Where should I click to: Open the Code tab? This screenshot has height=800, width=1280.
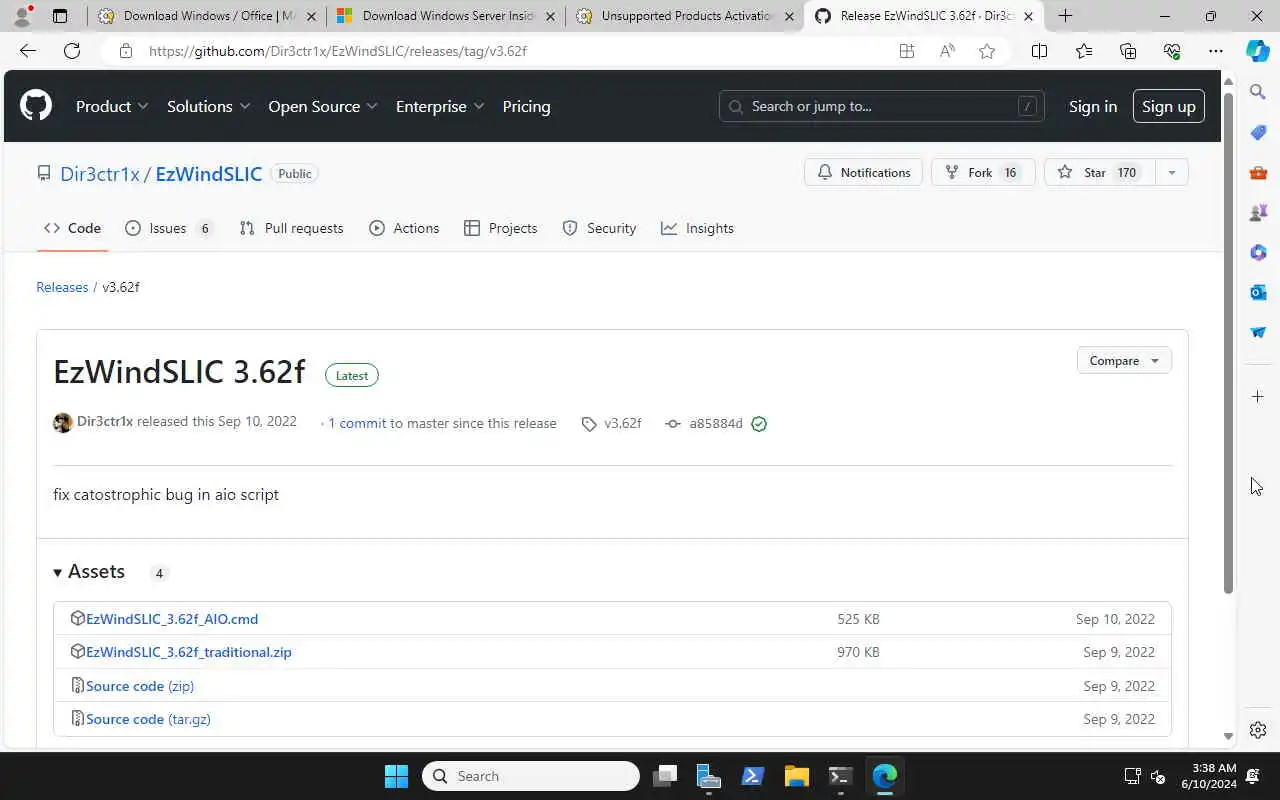[x=72, y=228]
